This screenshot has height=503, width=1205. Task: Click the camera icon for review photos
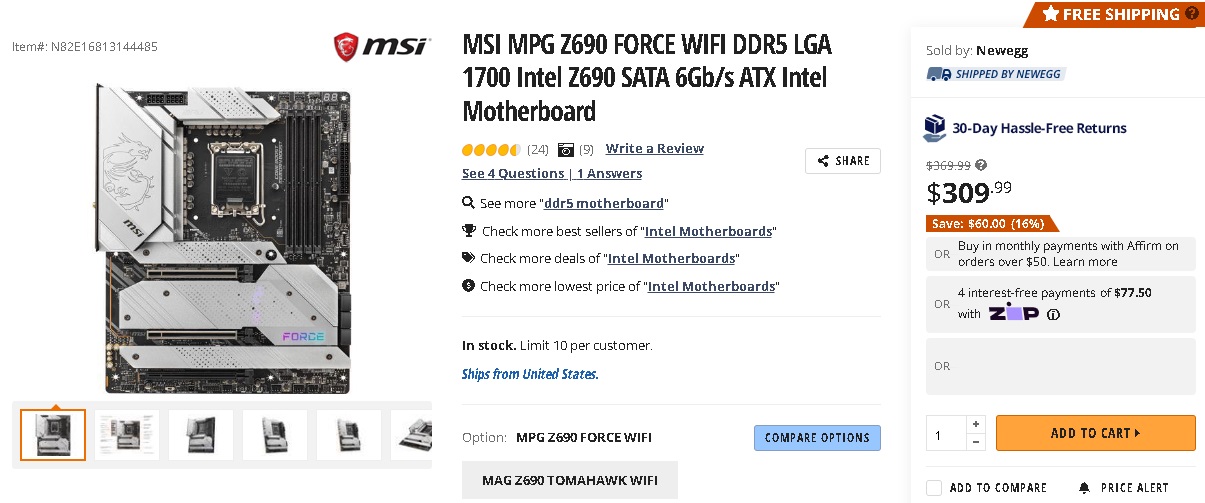point(566,150)
